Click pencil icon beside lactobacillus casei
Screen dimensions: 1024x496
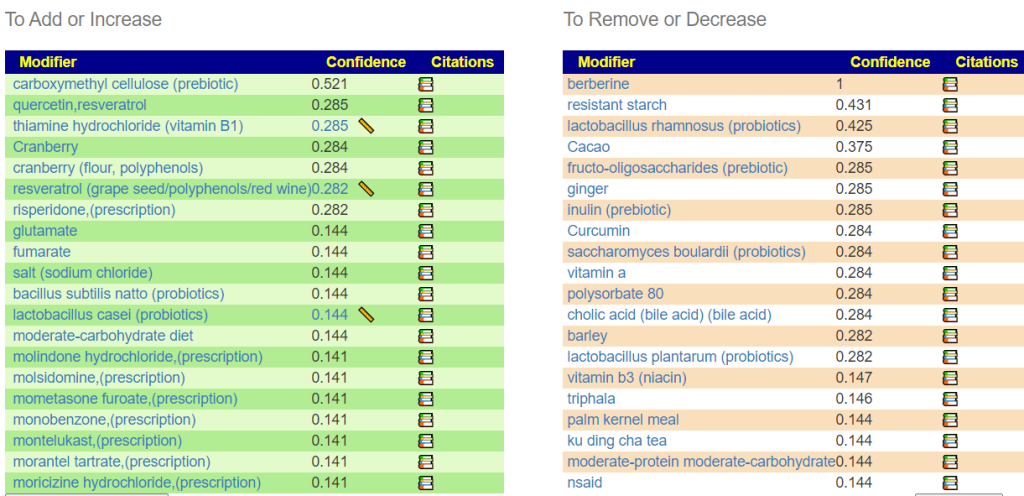tap(366, 315)
